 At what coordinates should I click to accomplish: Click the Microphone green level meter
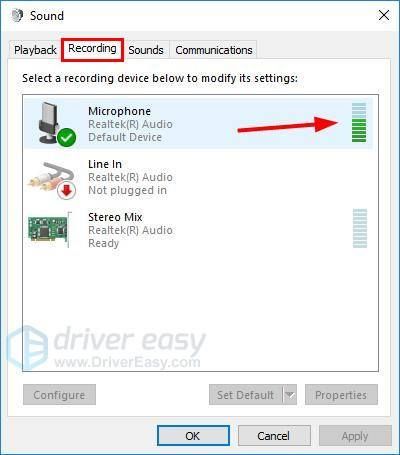click(359, 122)
